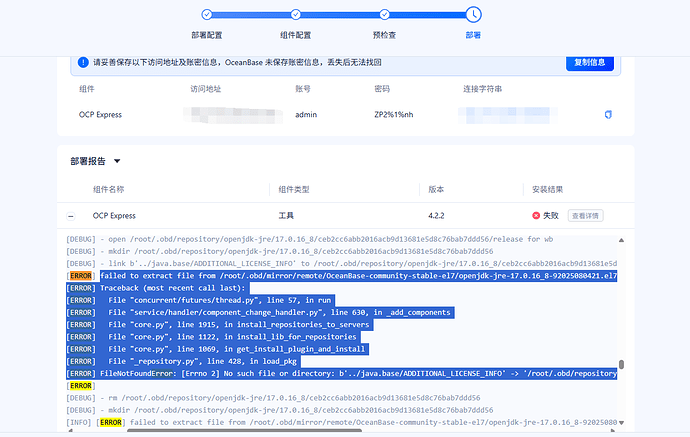The height and width of the screenshot is (437, 690).
Task: Open 查看详情 for OCP Express
Action: pos(586,215)
